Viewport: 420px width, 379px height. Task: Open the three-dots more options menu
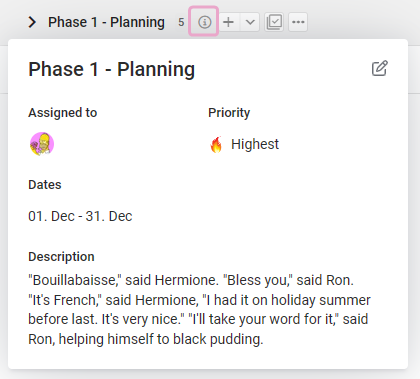tap(298, 22)
